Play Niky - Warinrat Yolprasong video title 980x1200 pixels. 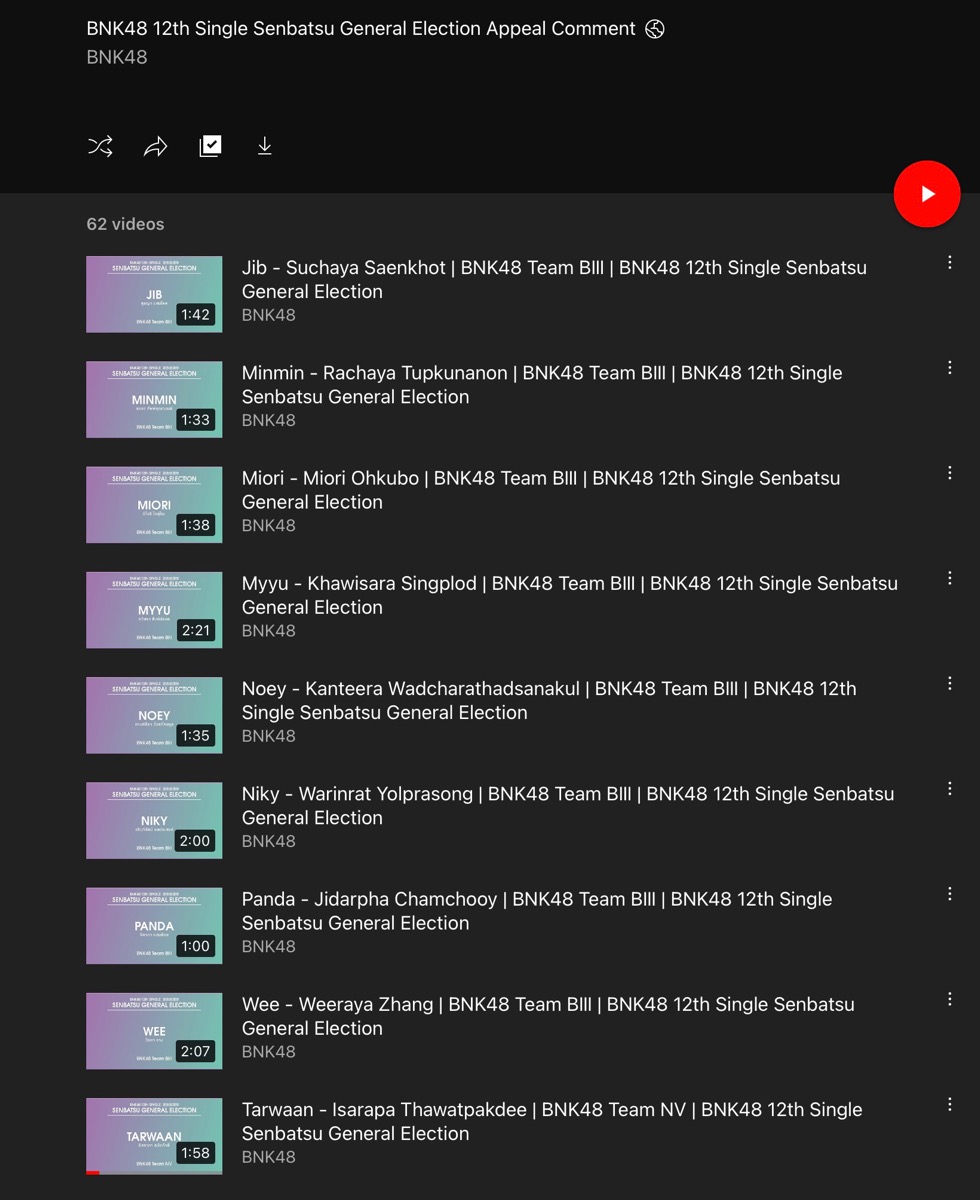point(568,806)
